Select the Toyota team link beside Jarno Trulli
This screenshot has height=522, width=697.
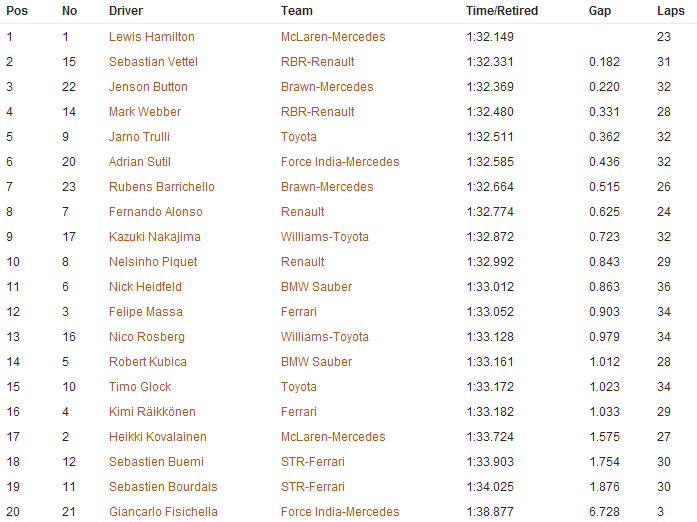pyautogui.click(x=299, y=137)
